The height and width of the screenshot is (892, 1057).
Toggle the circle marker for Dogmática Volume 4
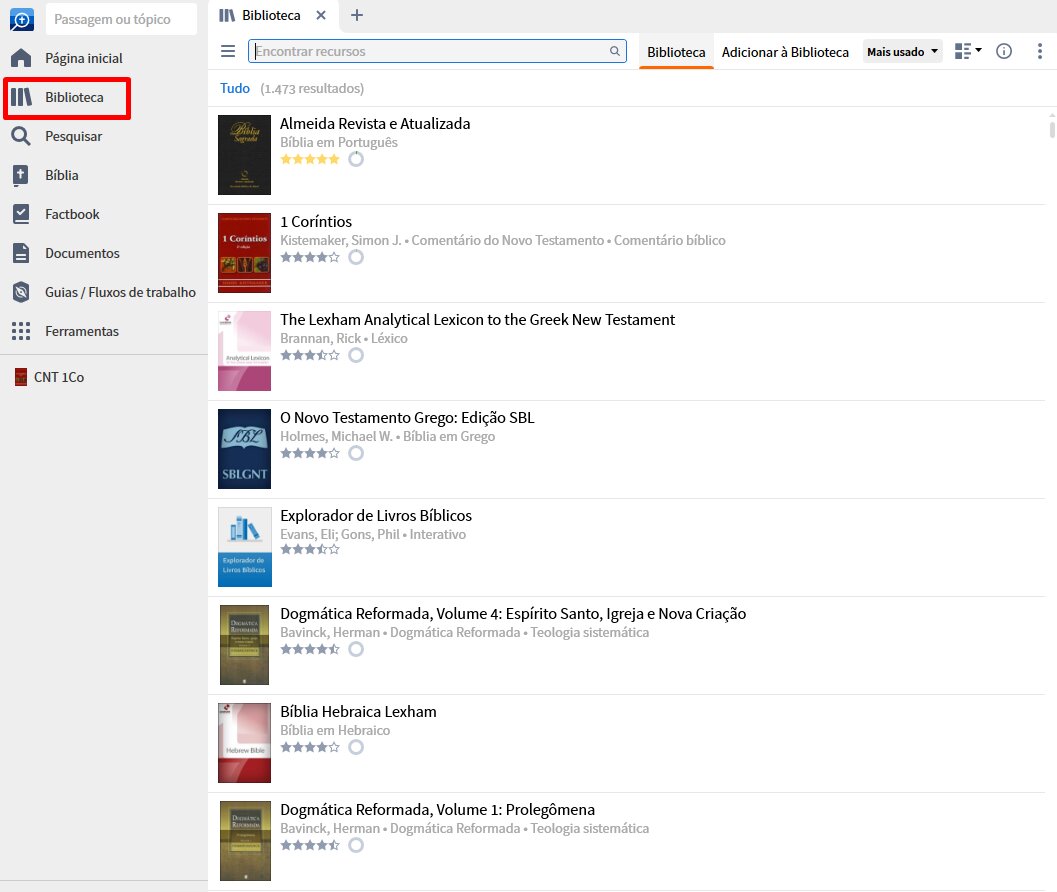tap(356, 649)
